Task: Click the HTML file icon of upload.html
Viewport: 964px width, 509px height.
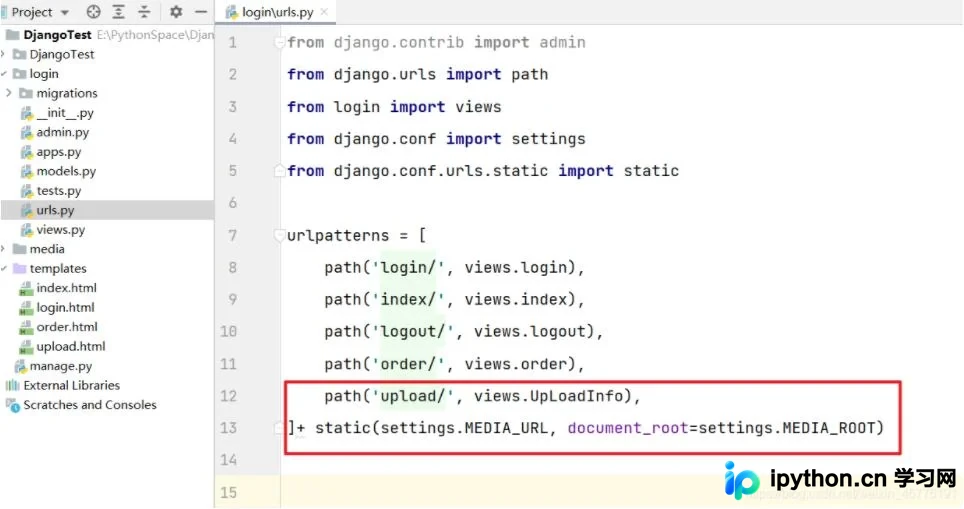Action: [x=26, y=347]
